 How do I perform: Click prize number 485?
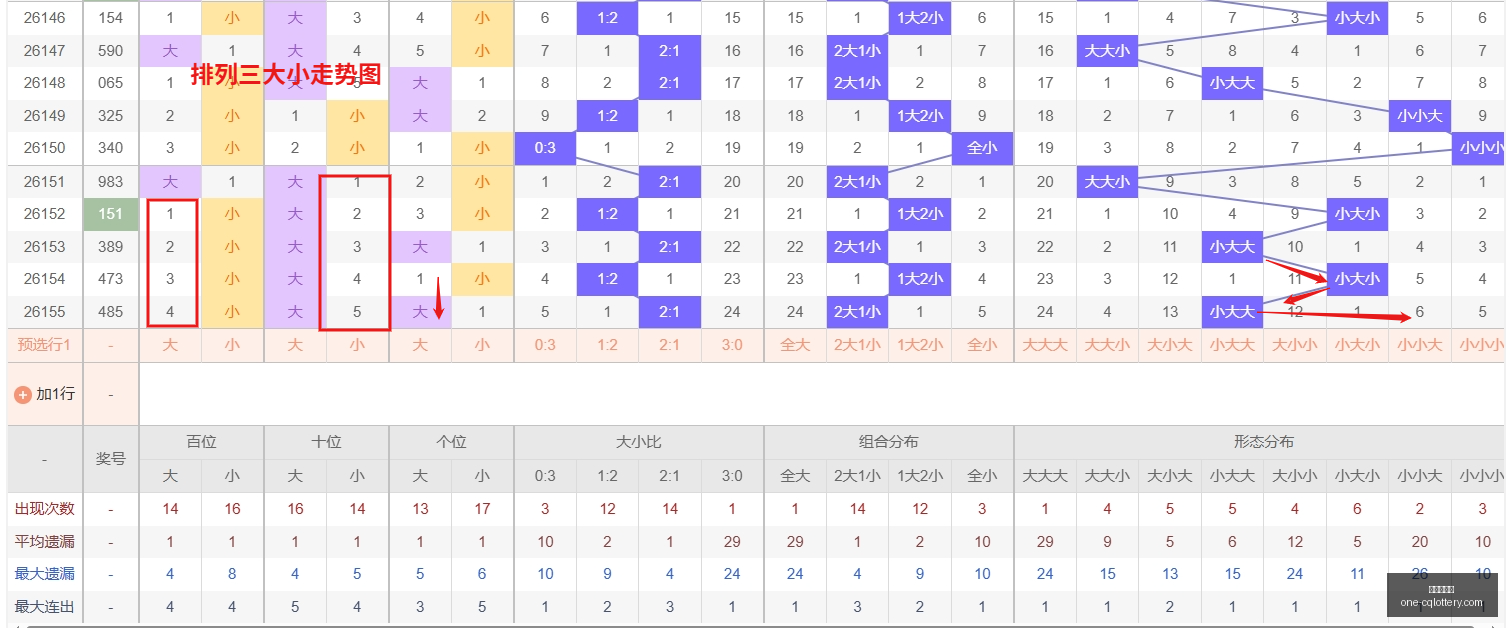[111, 312]
